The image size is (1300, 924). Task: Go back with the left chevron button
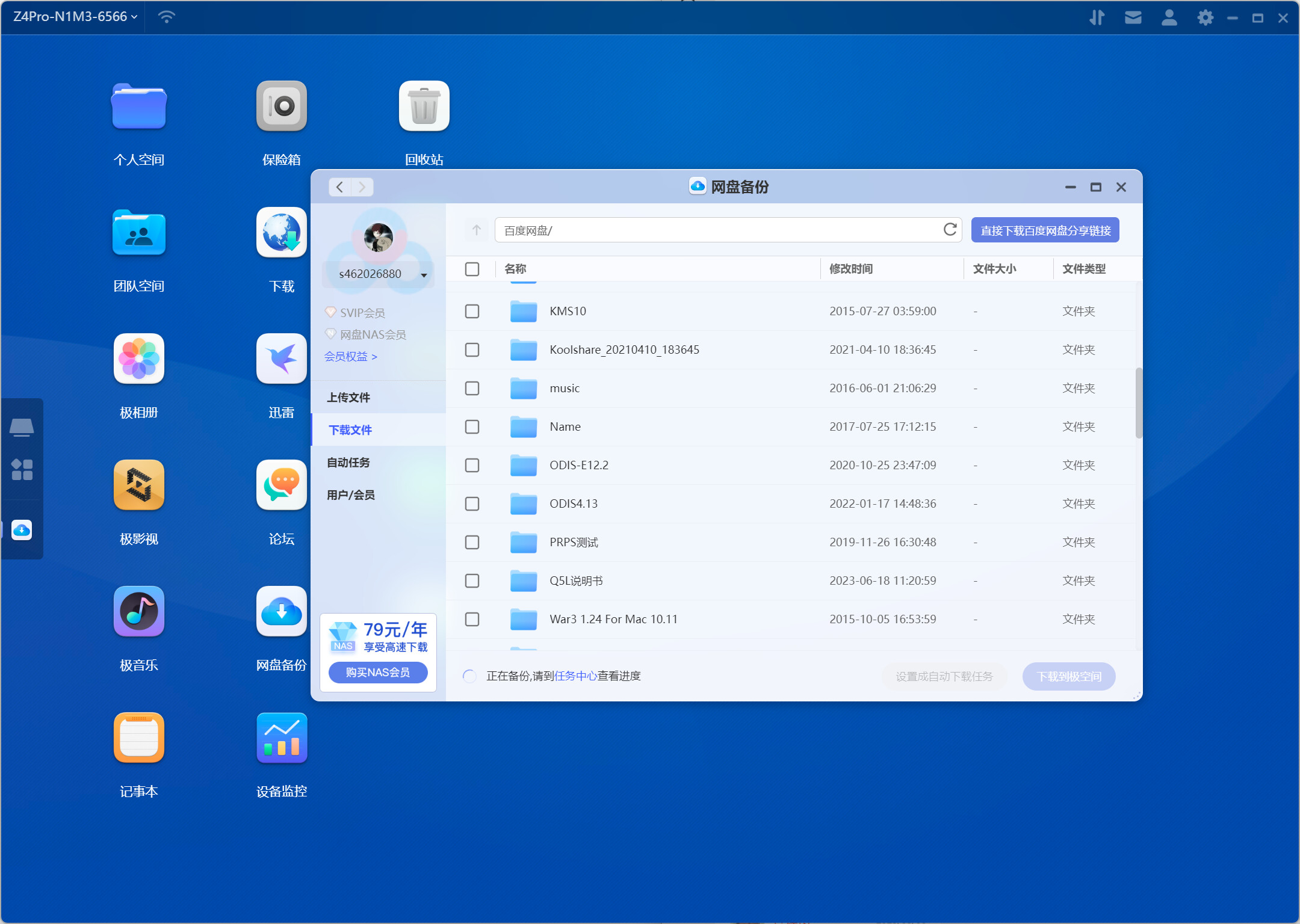point(340,187)
